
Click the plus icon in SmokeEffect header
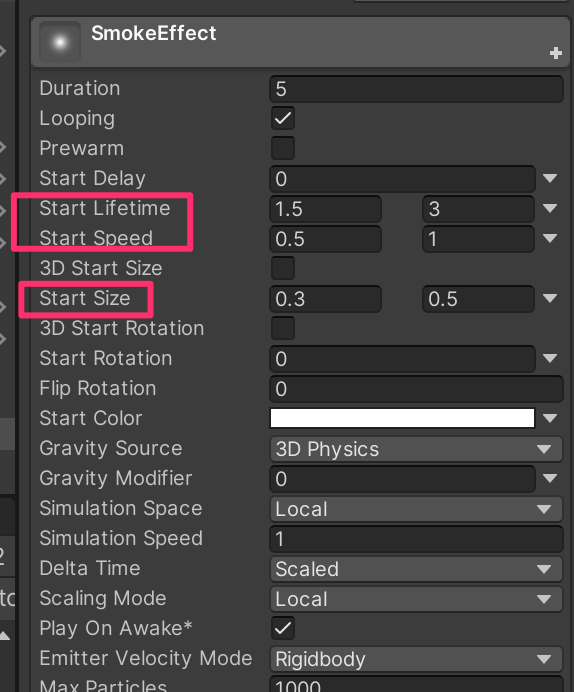coord(555,53)
